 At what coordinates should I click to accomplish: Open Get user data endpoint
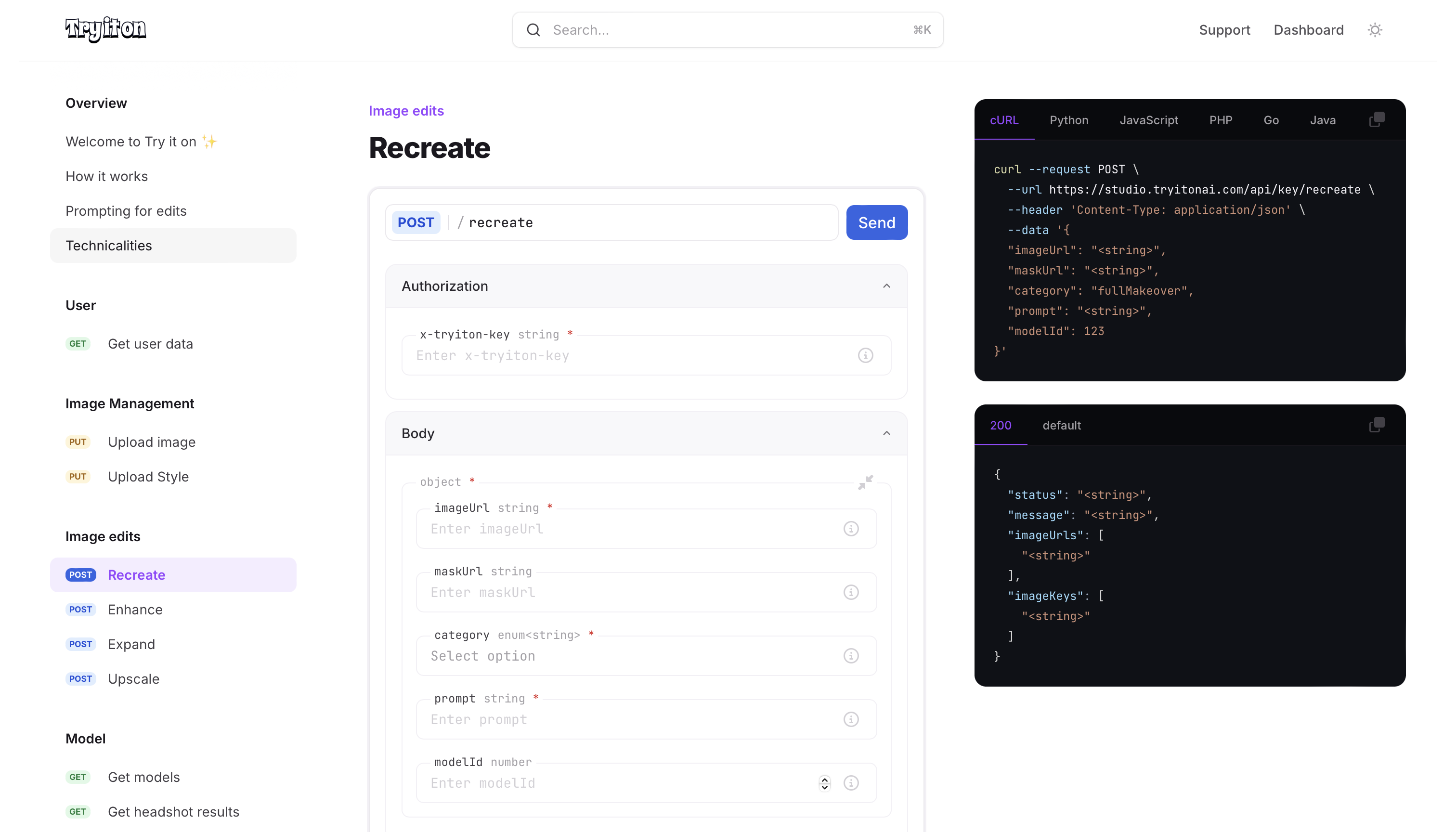click(173, 344)
